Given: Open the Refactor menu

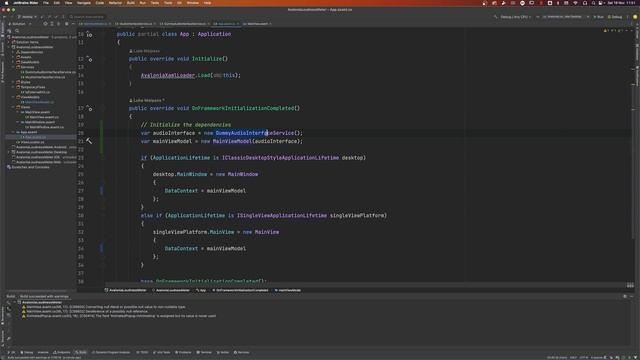Looking at the screenshot, I should 115,3.
